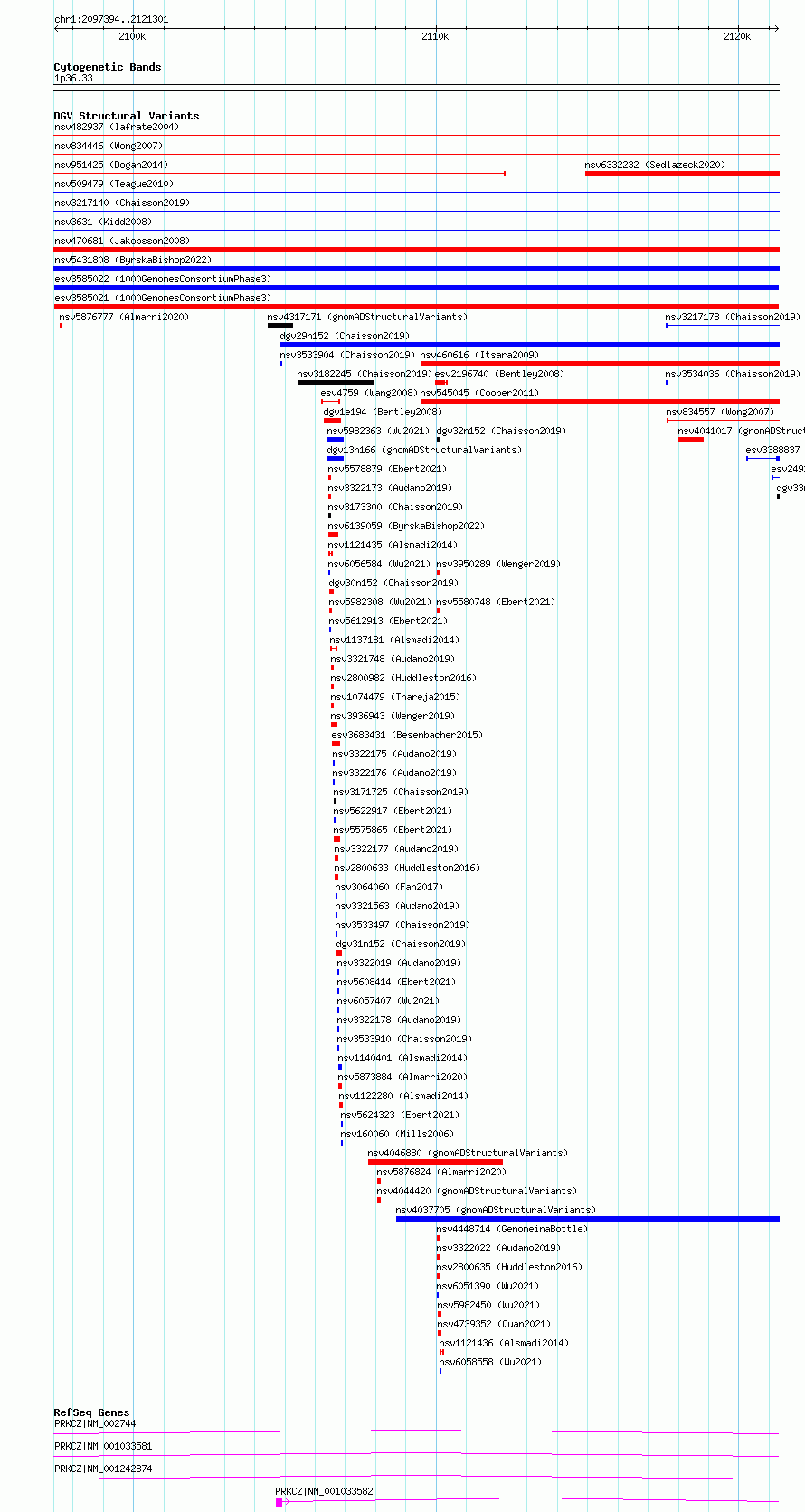Image resolution: width=805 pixels, height=1512 pixels.
Task: Click nsv6139059 (ByrskaBishop2022) label
Action: pyautogui.click(x=406, y=526)
